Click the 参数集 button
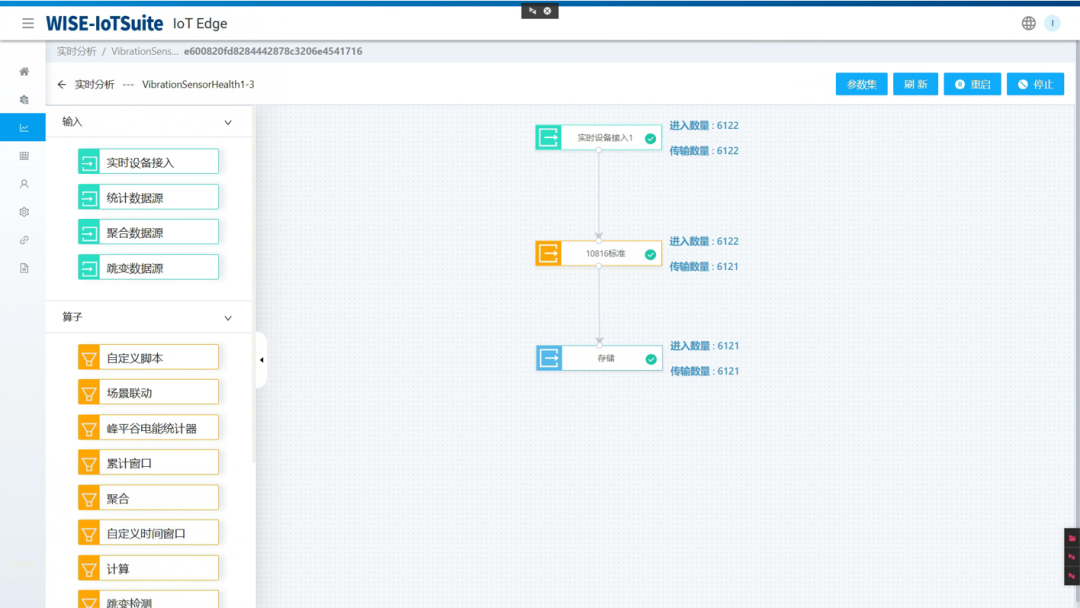This screenshot has width=1080, height=608. pos(861,85)
